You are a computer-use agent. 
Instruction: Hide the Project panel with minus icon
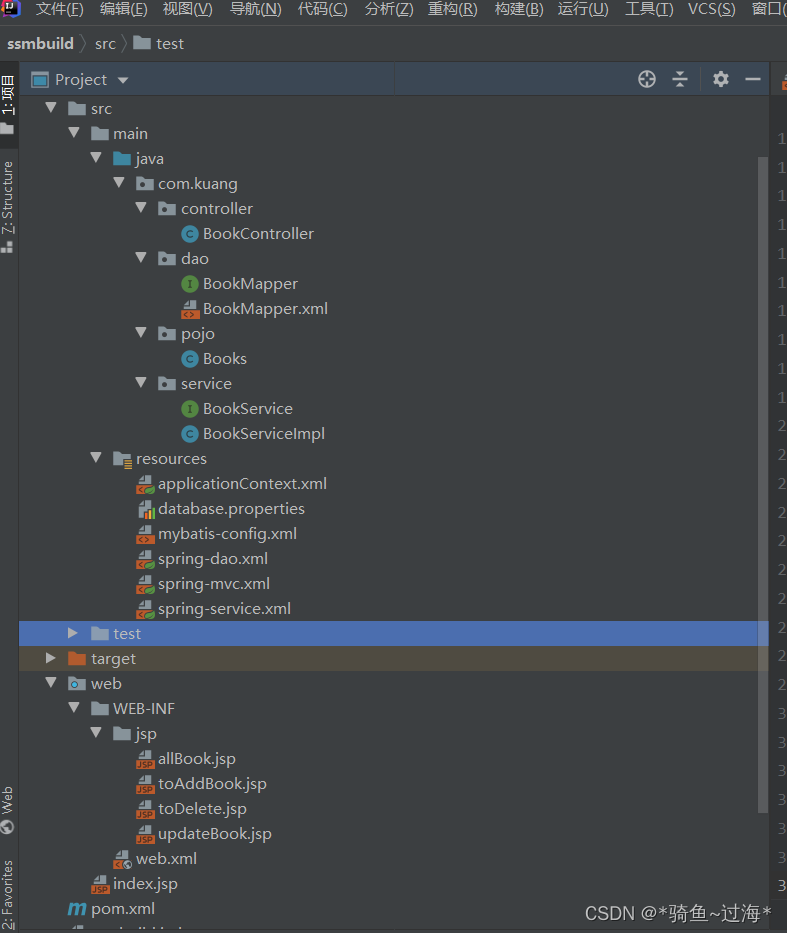[753, 79]
